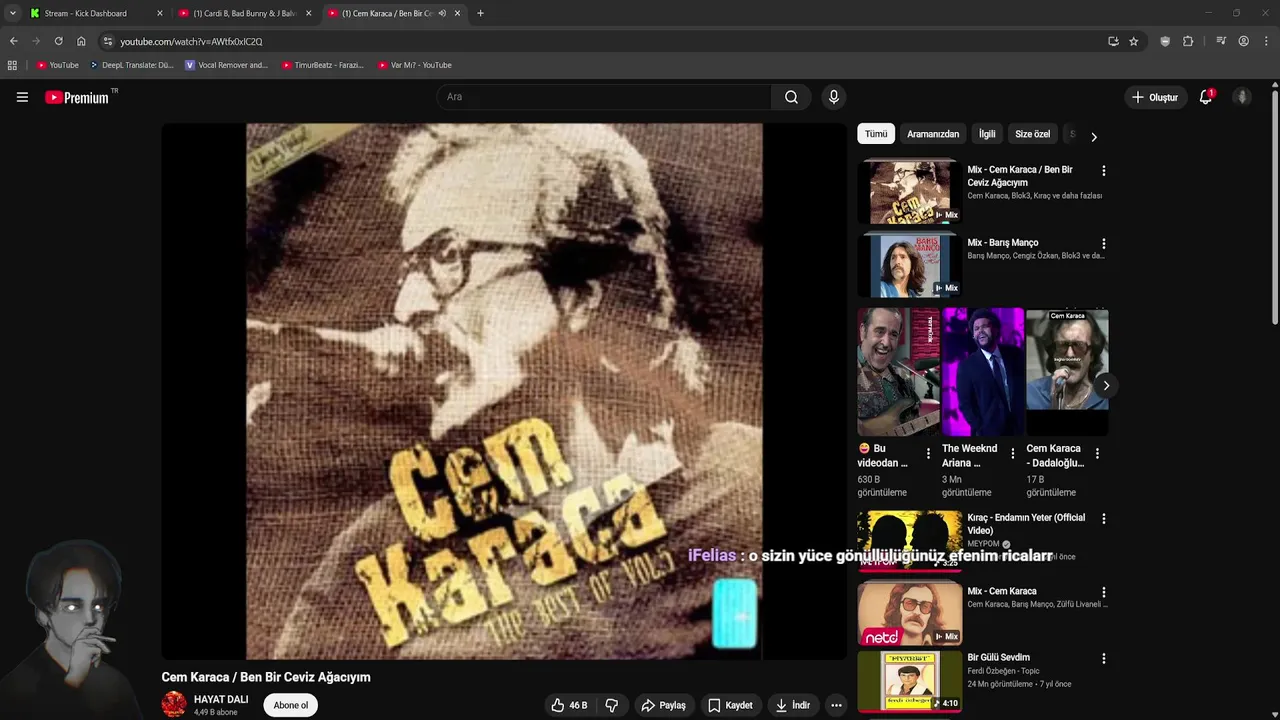Open the browser extensions puzzle icon
The width and height of the screenshot is (1280, 720).
pyautogui.click(x=1188, y=41)
